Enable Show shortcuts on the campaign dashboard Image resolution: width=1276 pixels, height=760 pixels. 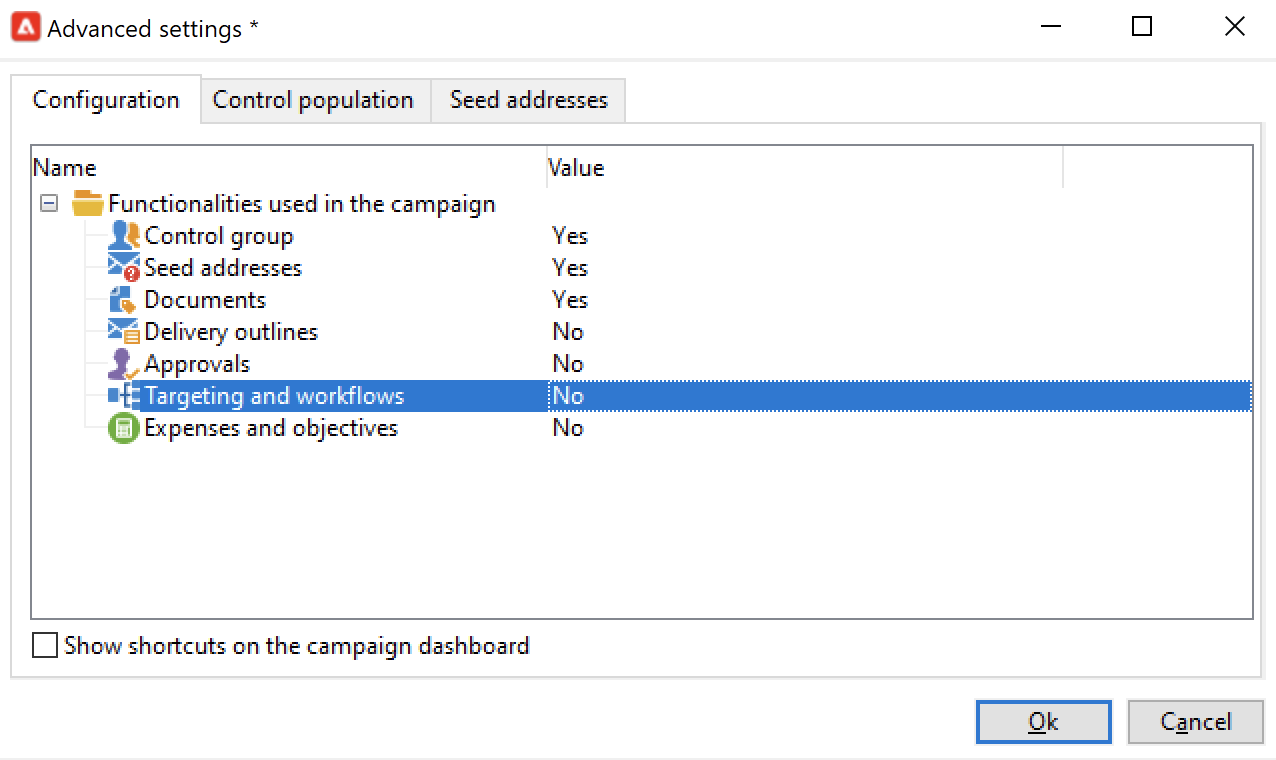pos(45,646)
